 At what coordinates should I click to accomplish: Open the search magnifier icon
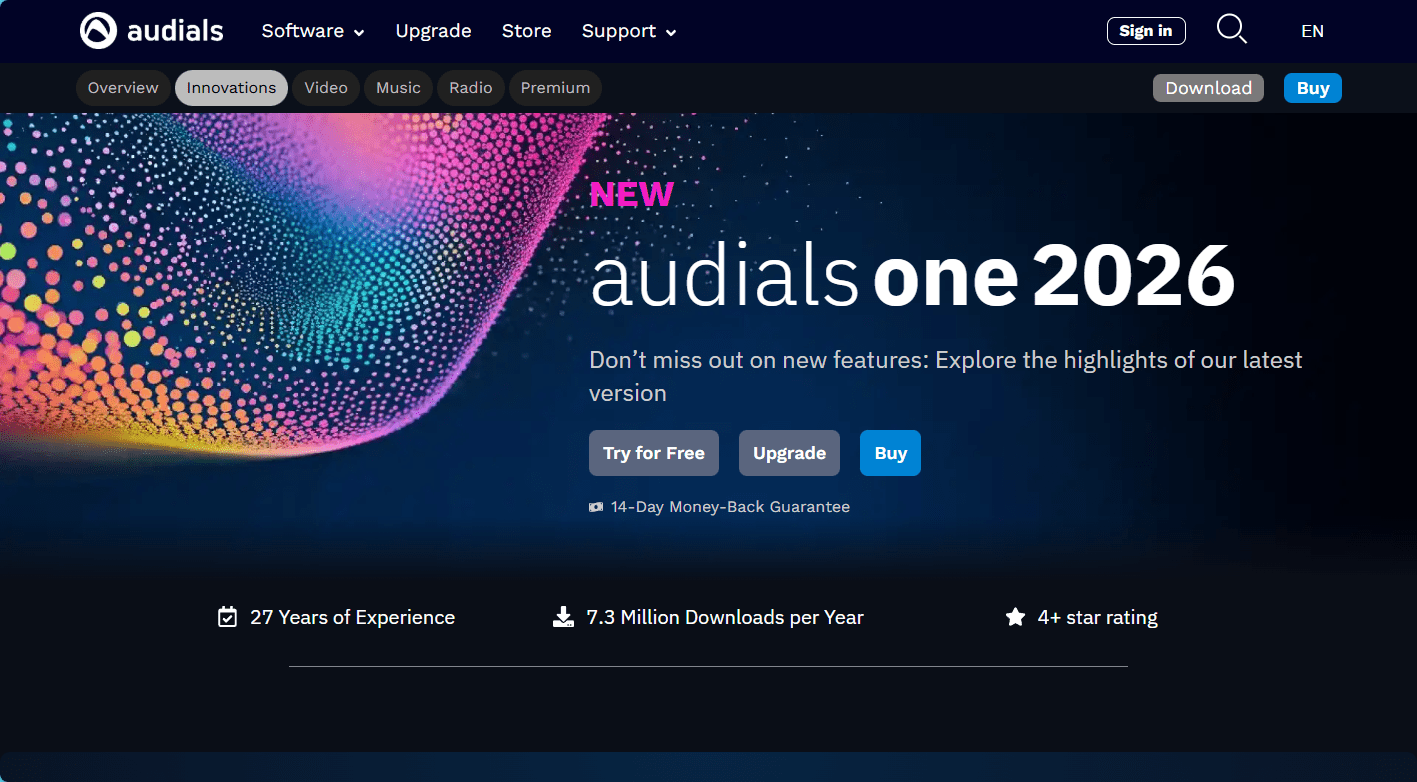tap(1231, 29)
